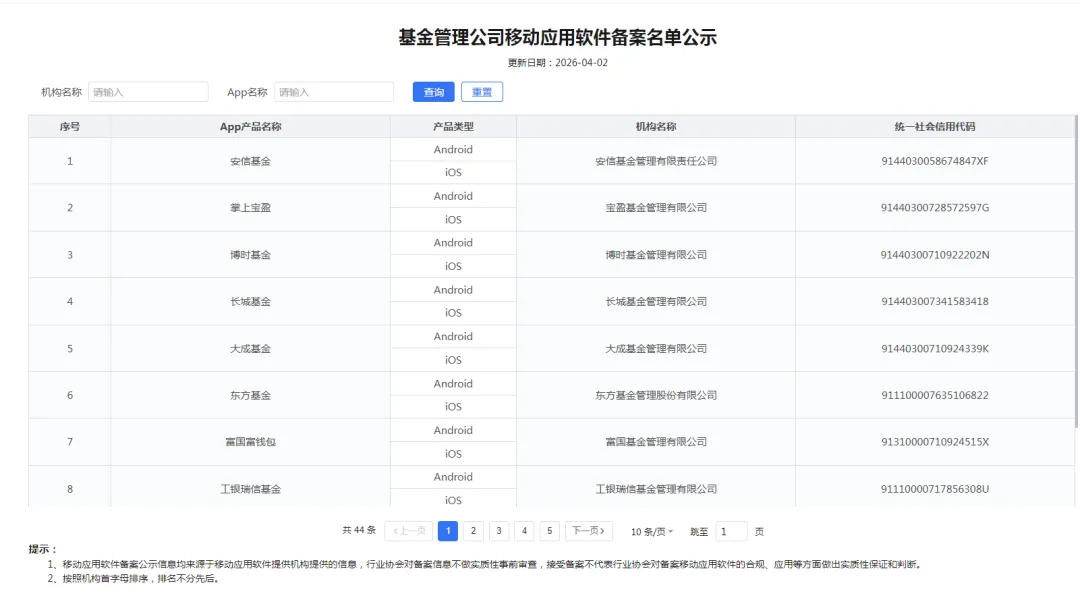Click the 统一社会信用代码 column header
The height and width of the screenshot is (600, 1080).
[935, 126]
